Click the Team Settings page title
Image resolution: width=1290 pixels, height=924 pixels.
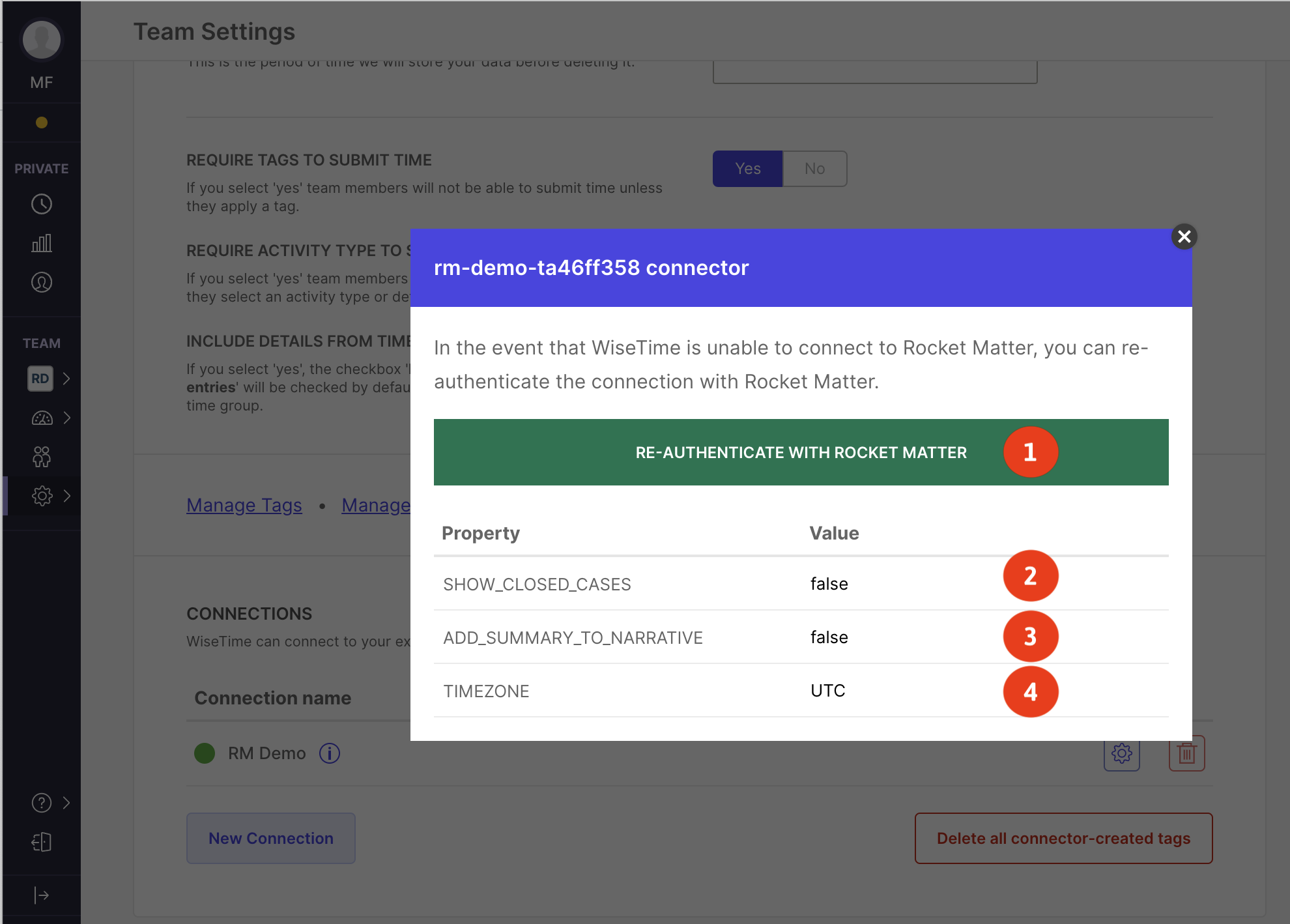tap(214, 31)
